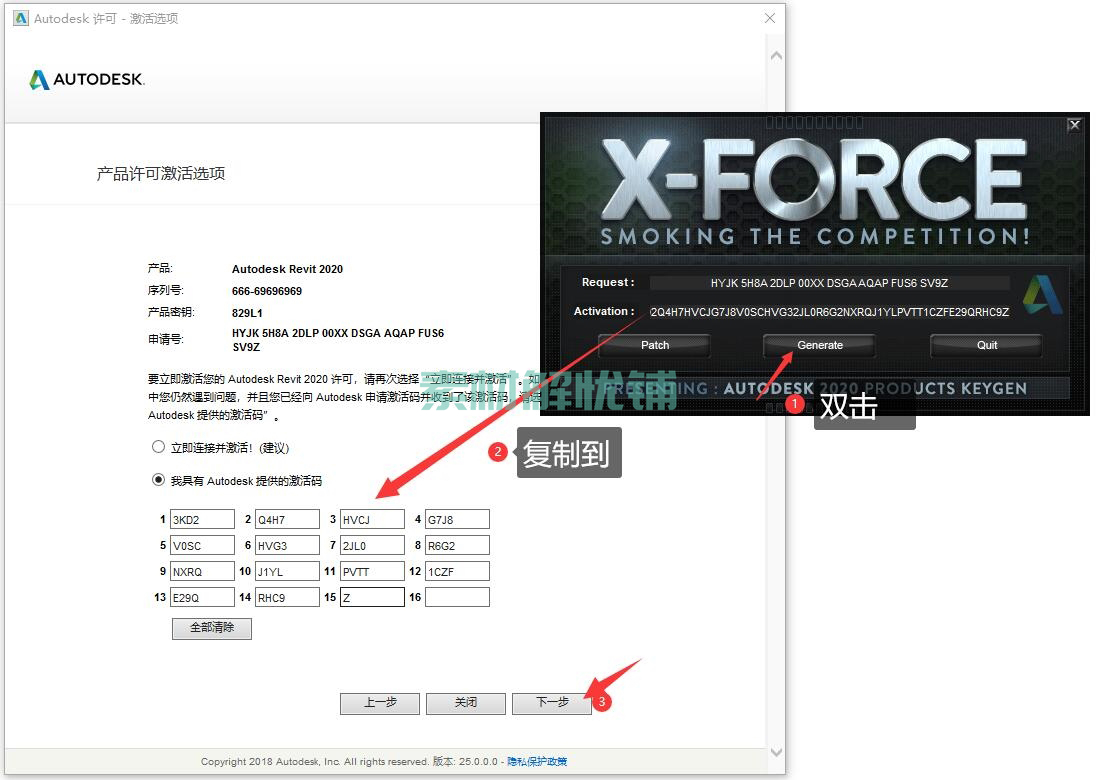Image resolution: width=1096 pixels, height=780 pixels.
Task: Click activation field 9 containing NXRQ
Action: (202, 571)
